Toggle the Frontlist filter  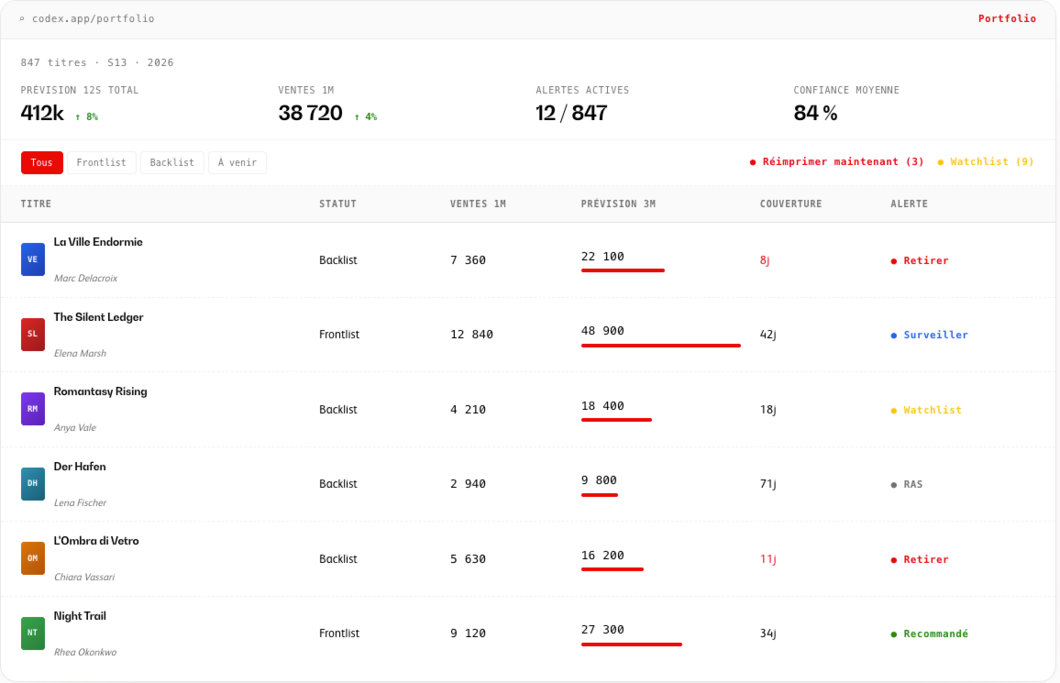click(x=101, y=162)
